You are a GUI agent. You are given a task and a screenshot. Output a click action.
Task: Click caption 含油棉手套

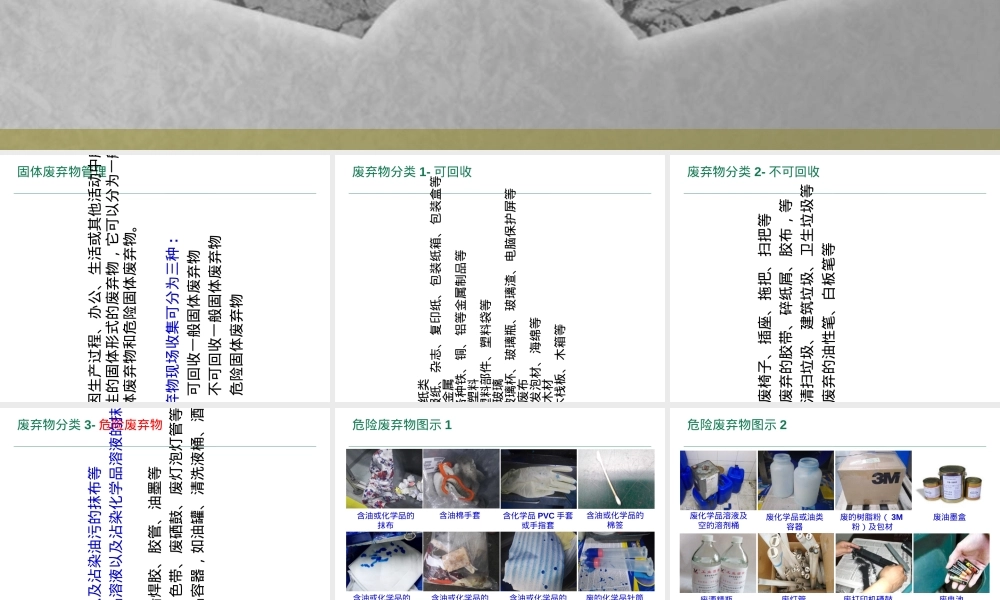460,515
